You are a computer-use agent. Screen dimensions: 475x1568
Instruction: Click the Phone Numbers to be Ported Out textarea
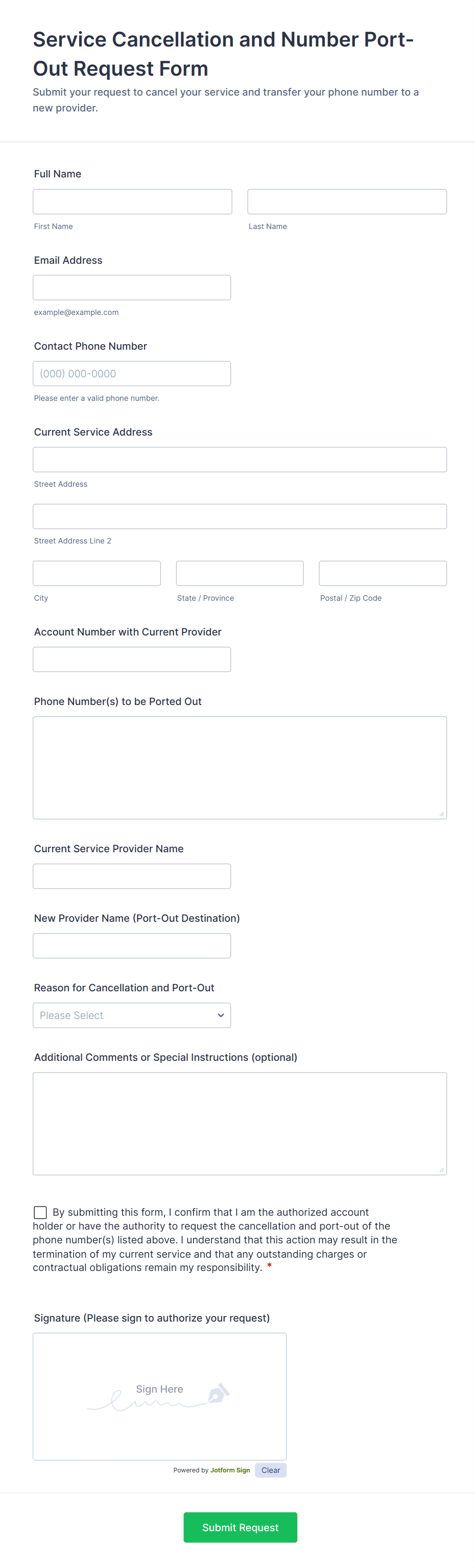click(239, 767)
